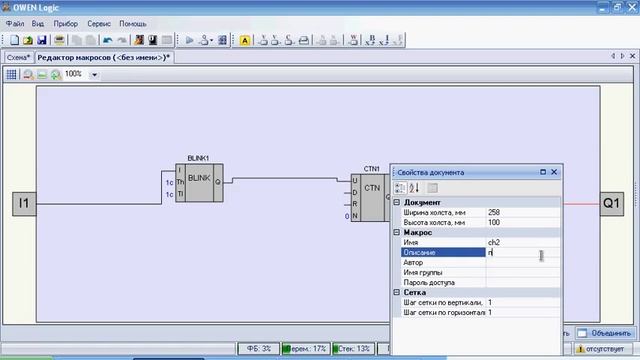
Task: Click the black device info icon
Action: 153,40
